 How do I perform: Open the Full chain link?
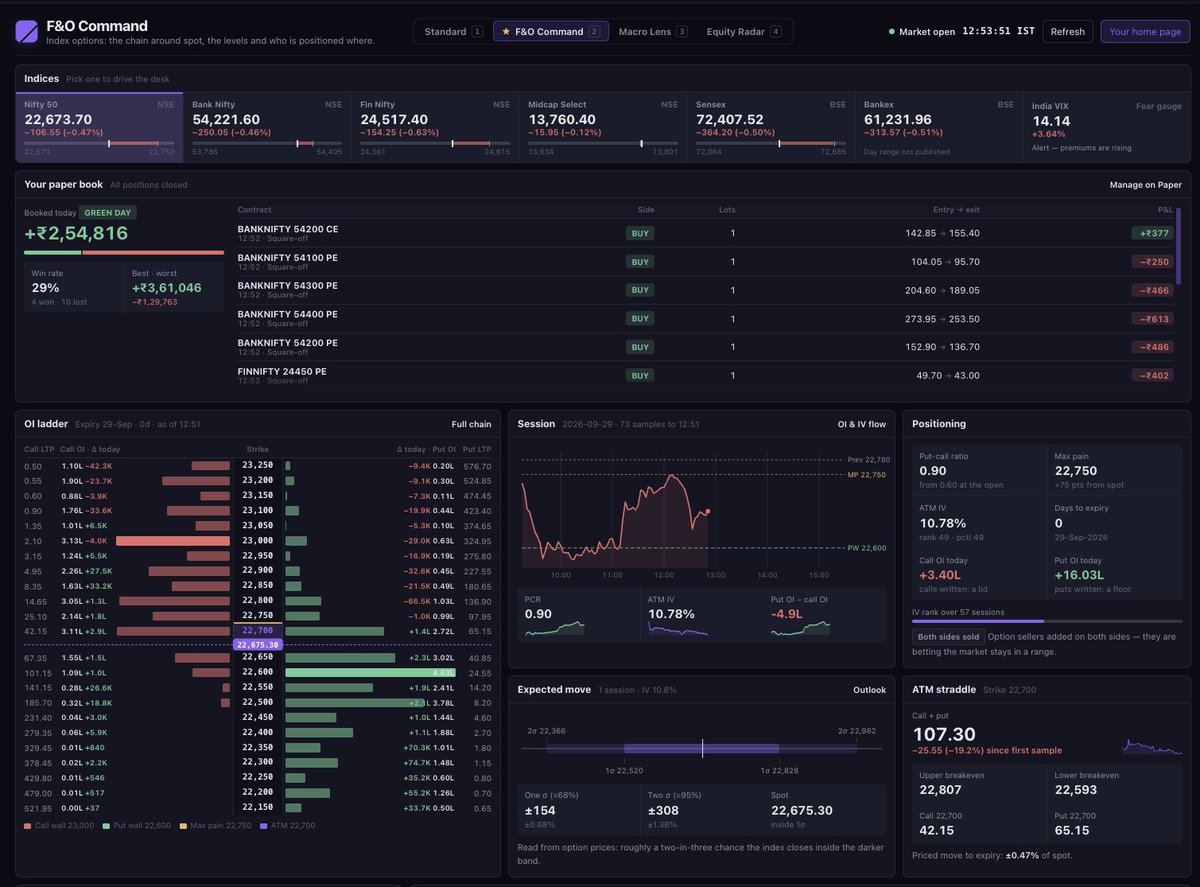coord(471,424)
